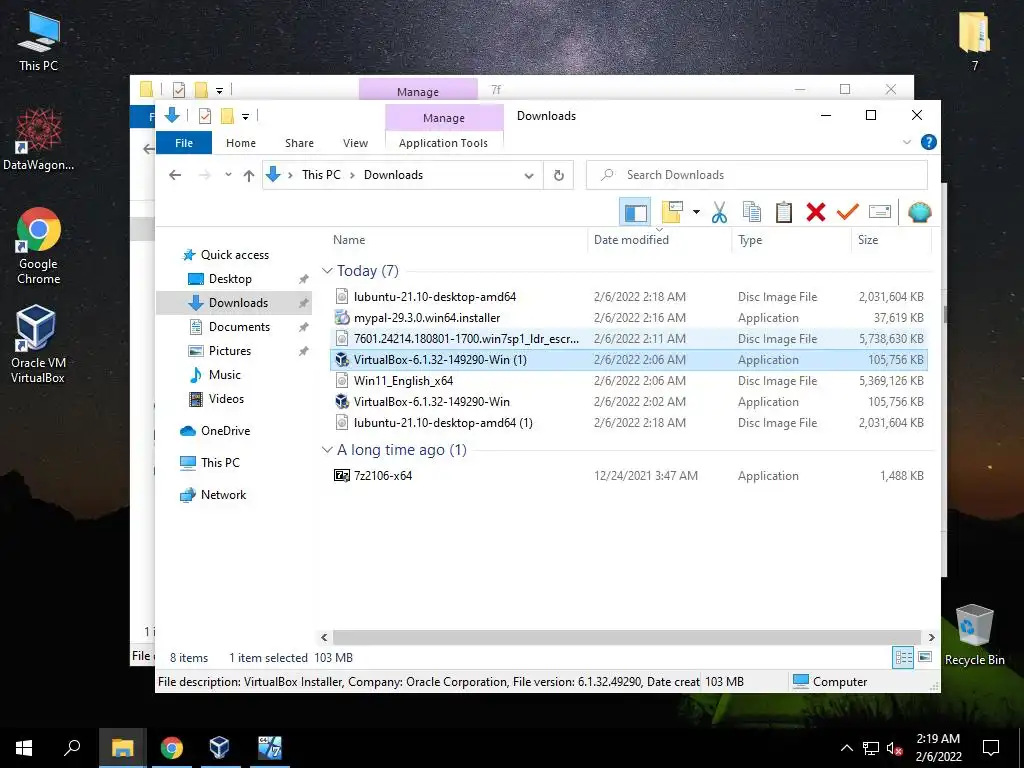Select folder named 7 on desktop

click(x=974, y=40)
